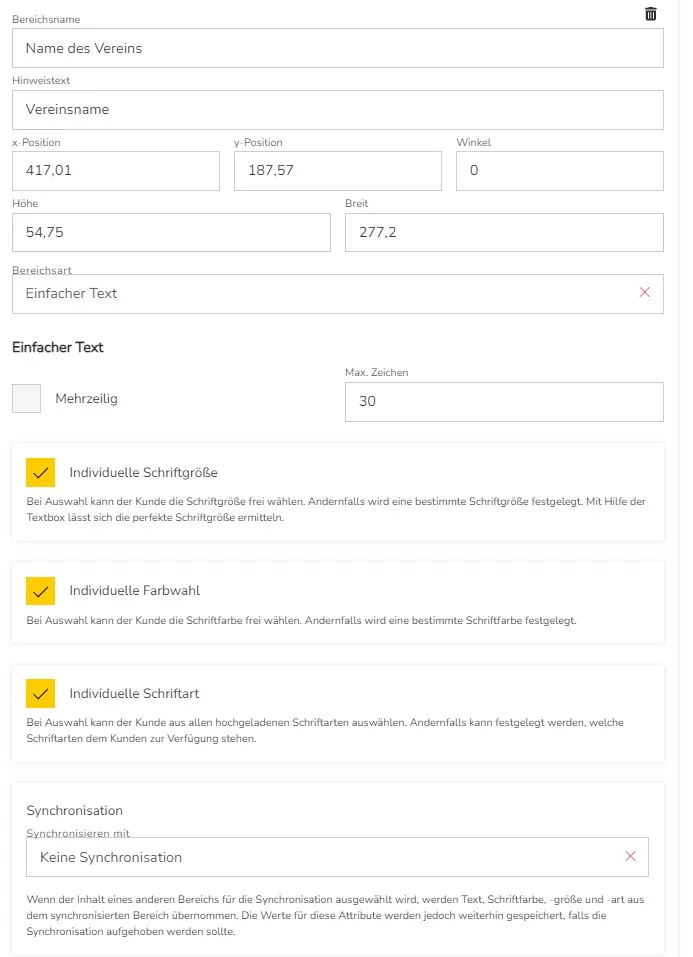Focus the Hinweistext field
Screen dimensions: 693x957
[337, 110]
